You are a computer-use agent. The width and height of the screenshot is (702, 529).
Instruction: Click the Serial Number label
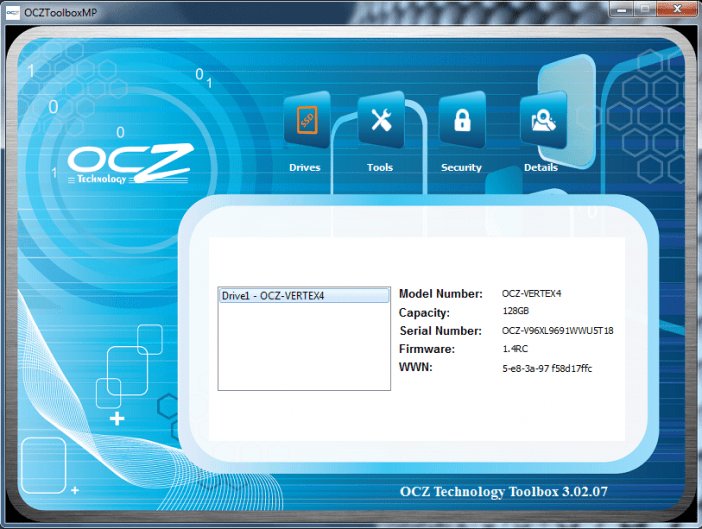pos(441,331)
